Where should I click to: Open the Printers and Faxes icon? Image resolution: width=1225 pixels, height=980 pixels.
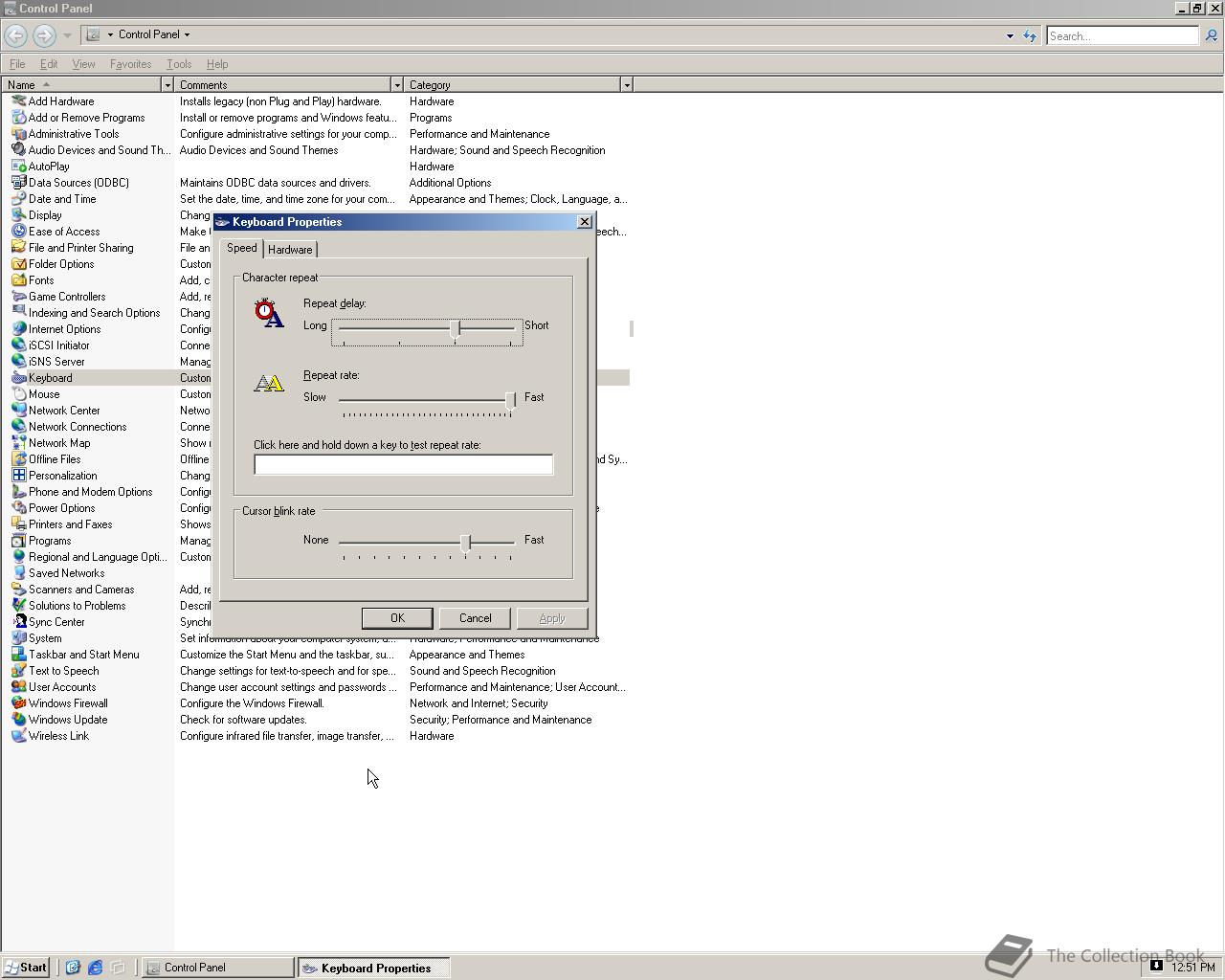click(x=18, y=524)
